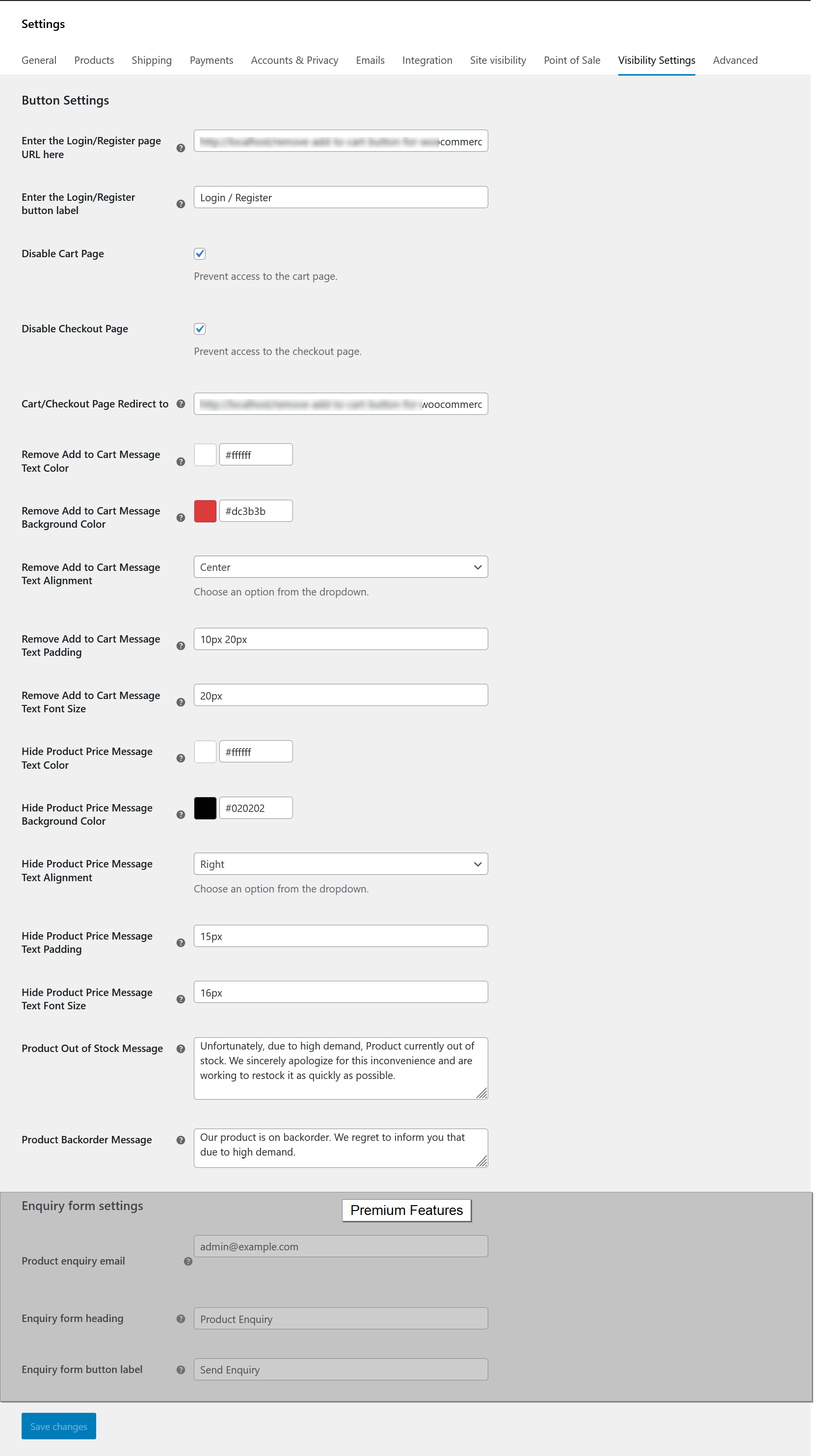Click help icon for Product Backorder Message

point(181,1140)
